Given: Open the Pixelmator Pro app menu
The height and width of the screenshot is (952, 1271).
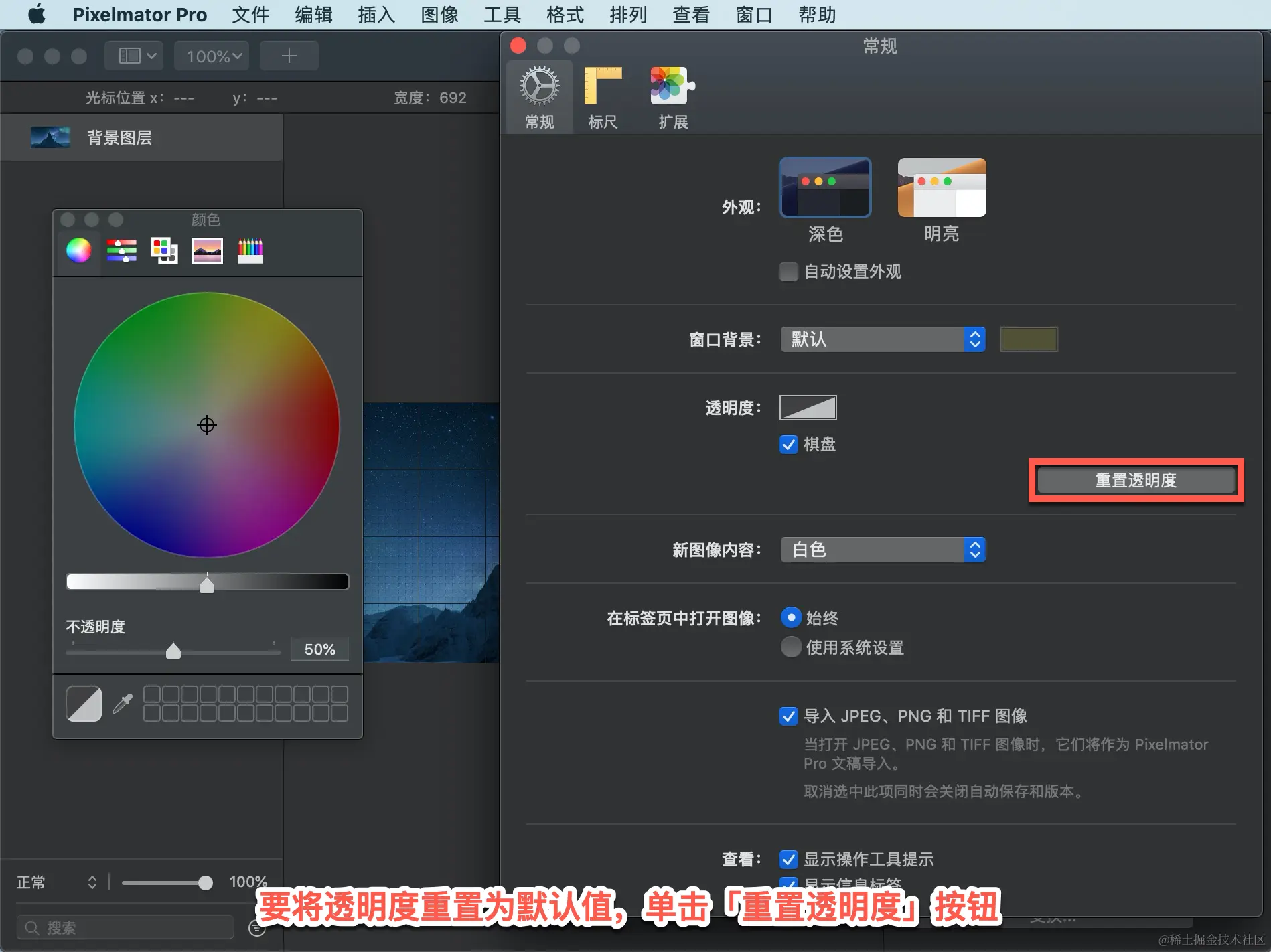Looking at the screenshot, I should pyautogui.click(x=139, y=15).
